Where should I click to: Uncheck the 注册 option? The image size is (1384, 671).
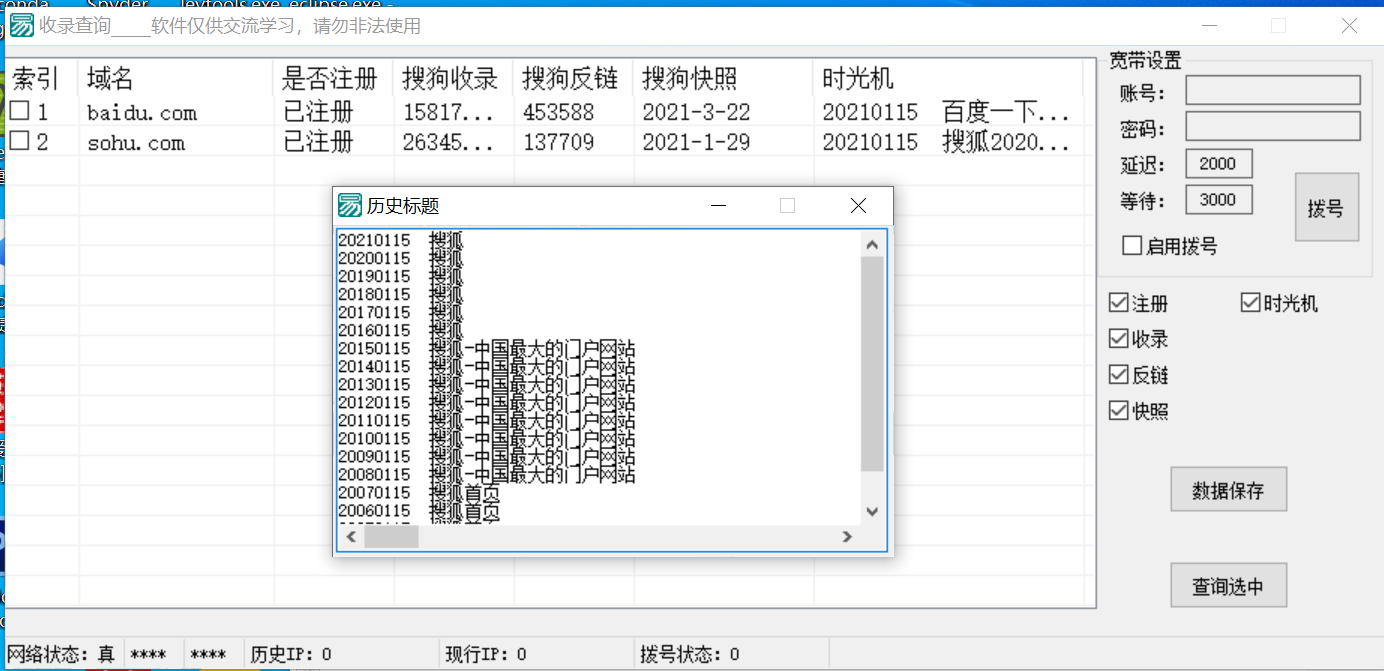[1118, 303]
